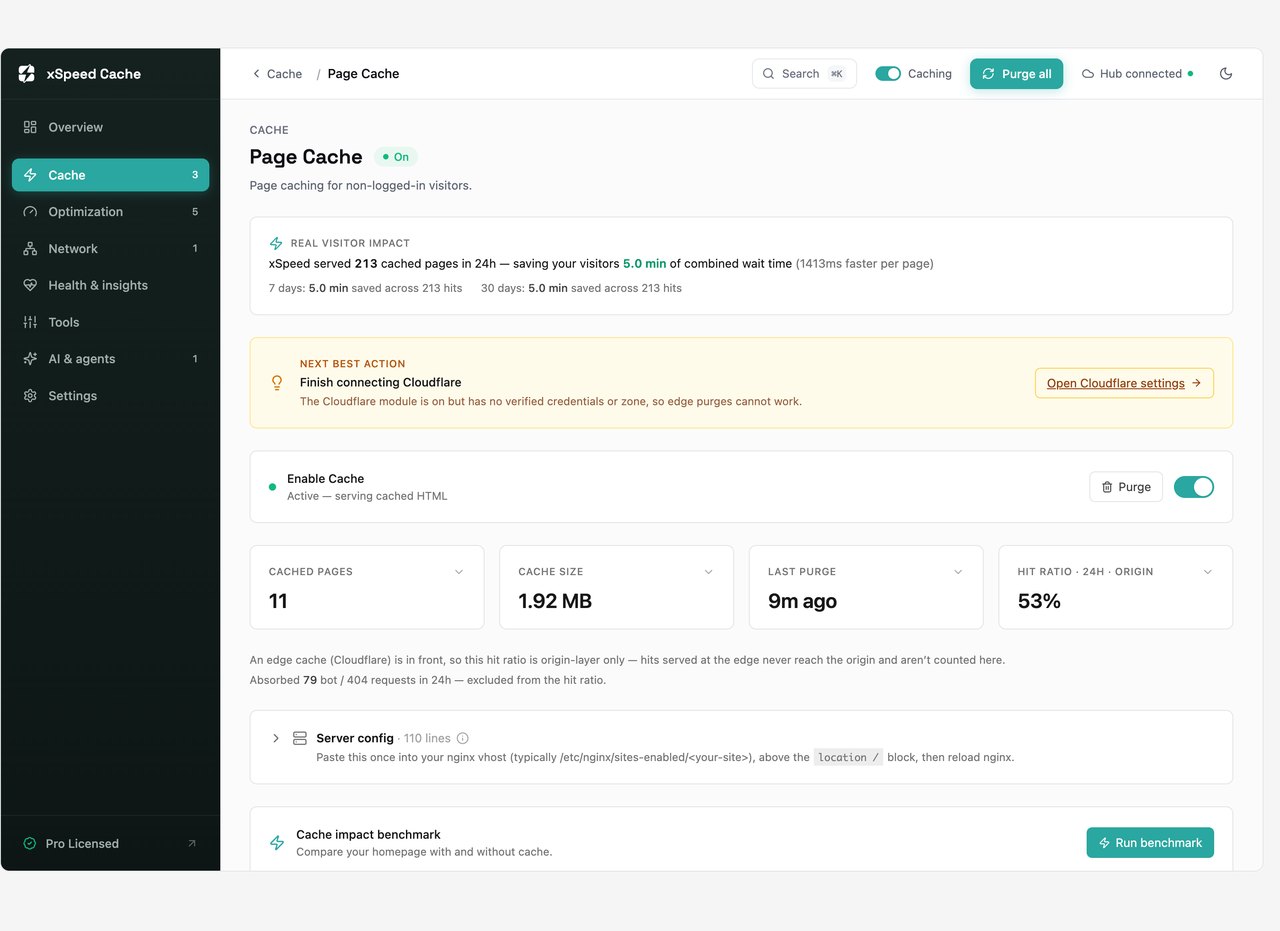Click the Page Cache main heading
Viewport: 1280px width, 931px height.
tap(306, 157)
